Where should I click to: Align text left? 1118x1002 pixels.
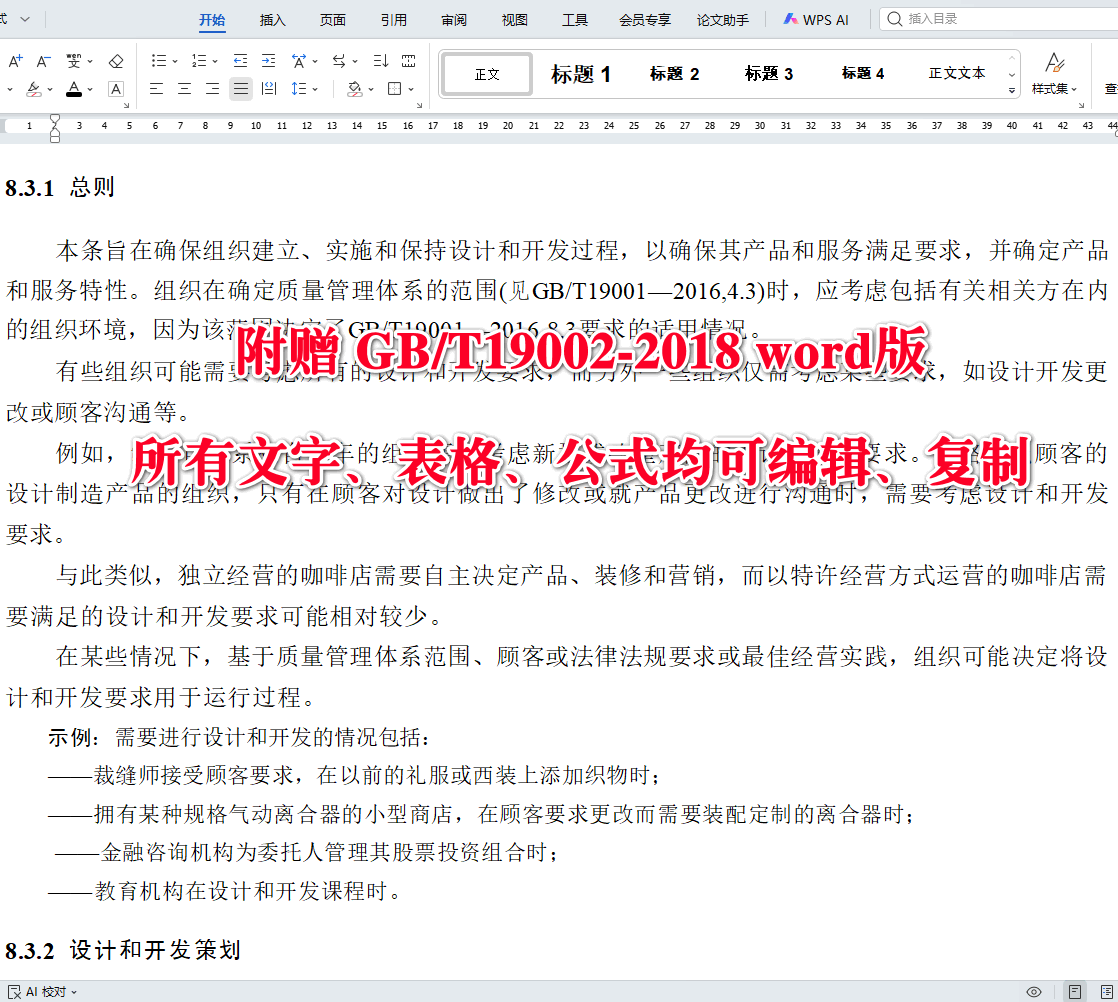[x=156, y=89]
